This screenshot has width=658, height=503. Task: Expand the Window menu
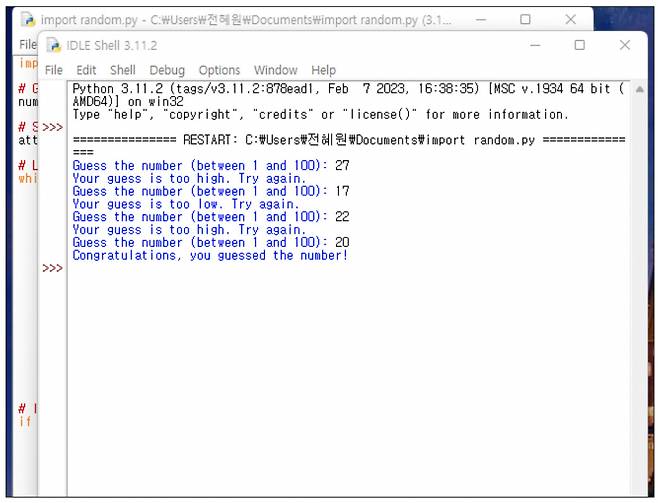click(275, 70)
